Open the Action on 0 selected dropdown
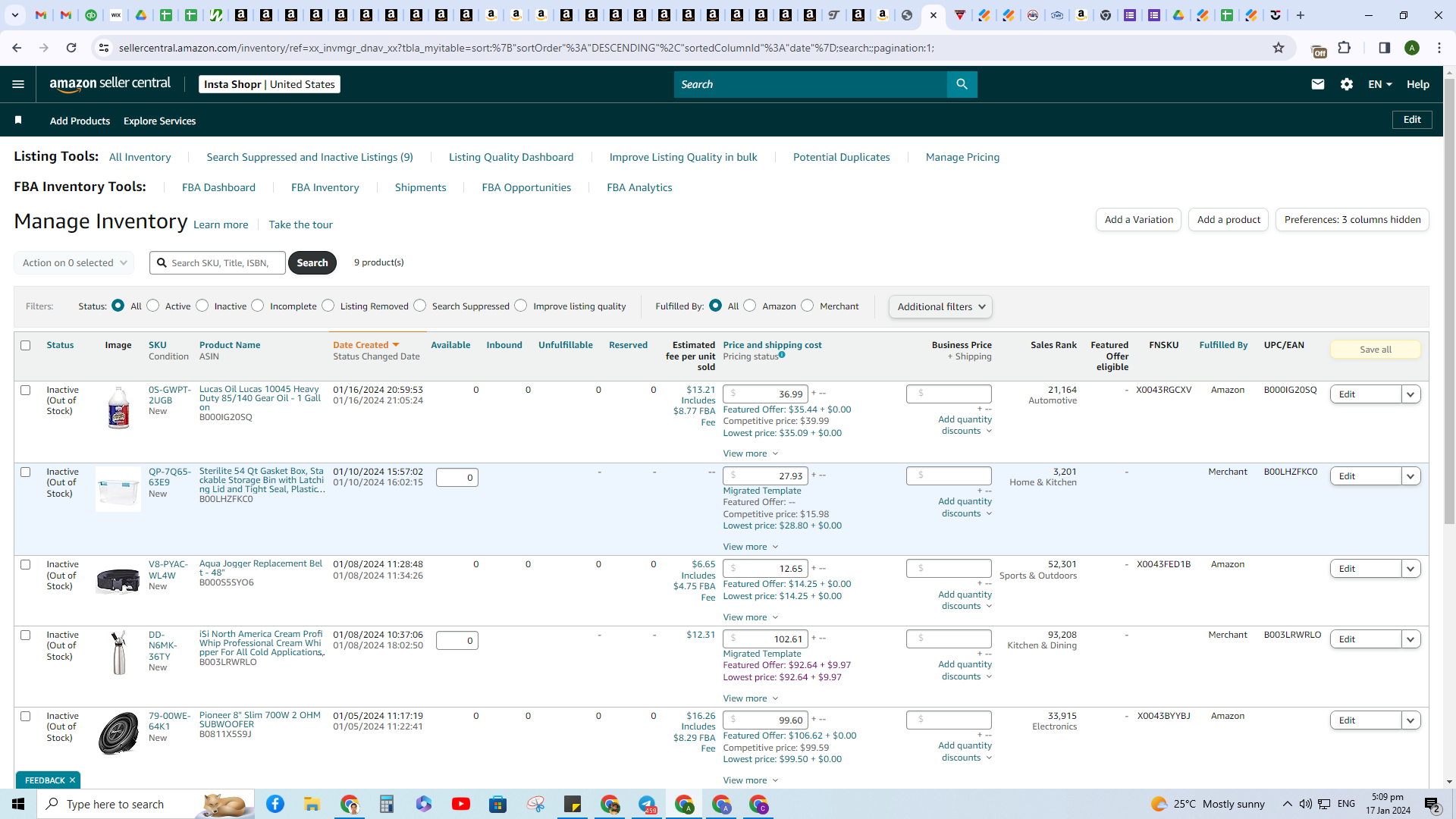The width and height of the screenshot is (1456, 819). (x=74, y=263)
